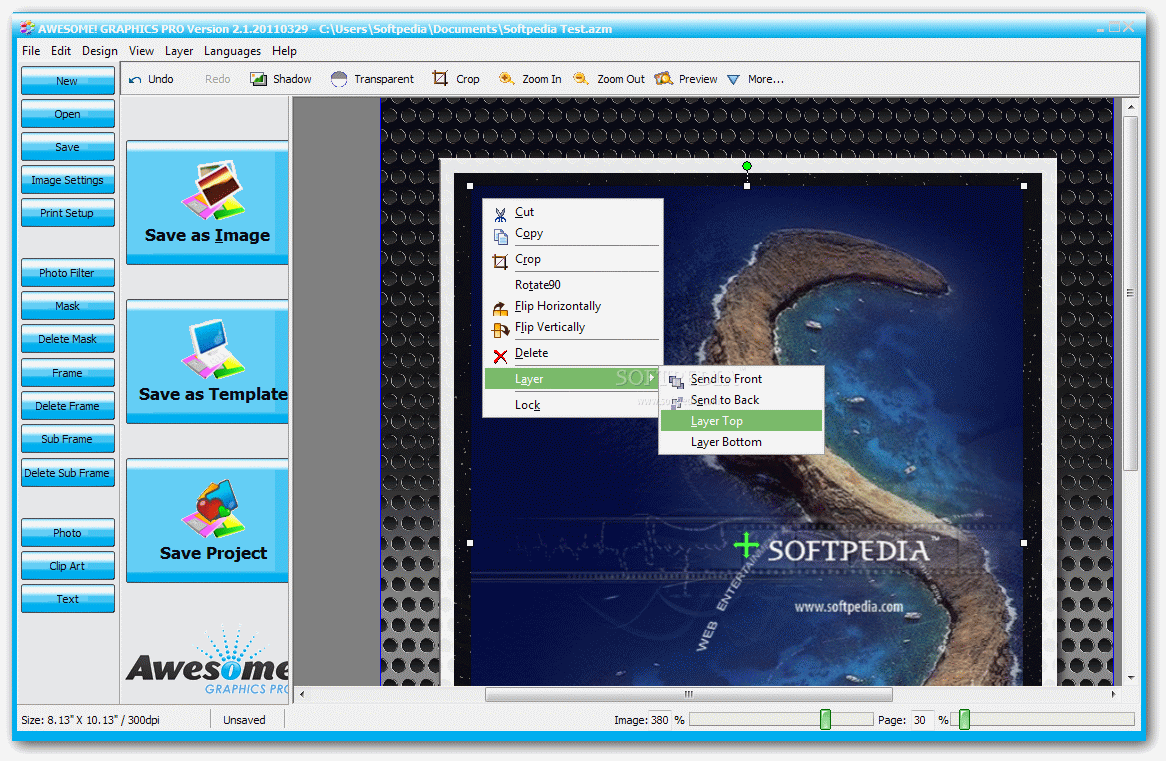
Task: Click the Sub Frame button
Action: coord(68,439)
